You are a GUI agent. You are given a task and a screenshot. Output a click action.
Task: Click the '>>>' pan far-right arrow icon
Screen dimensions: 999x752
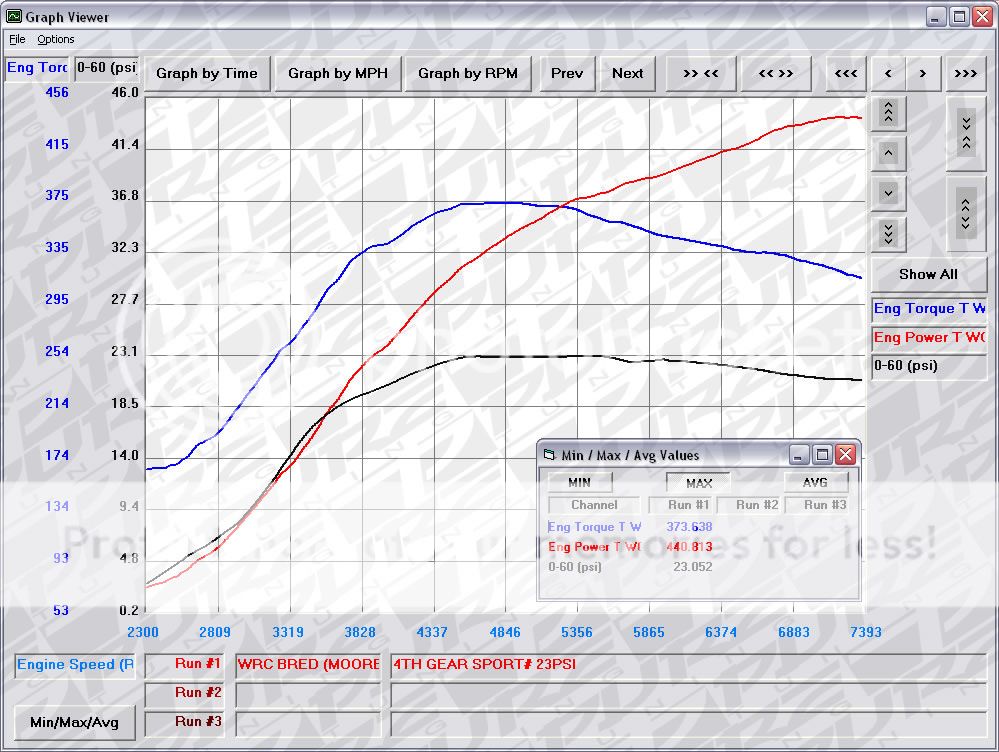point(966,73)
